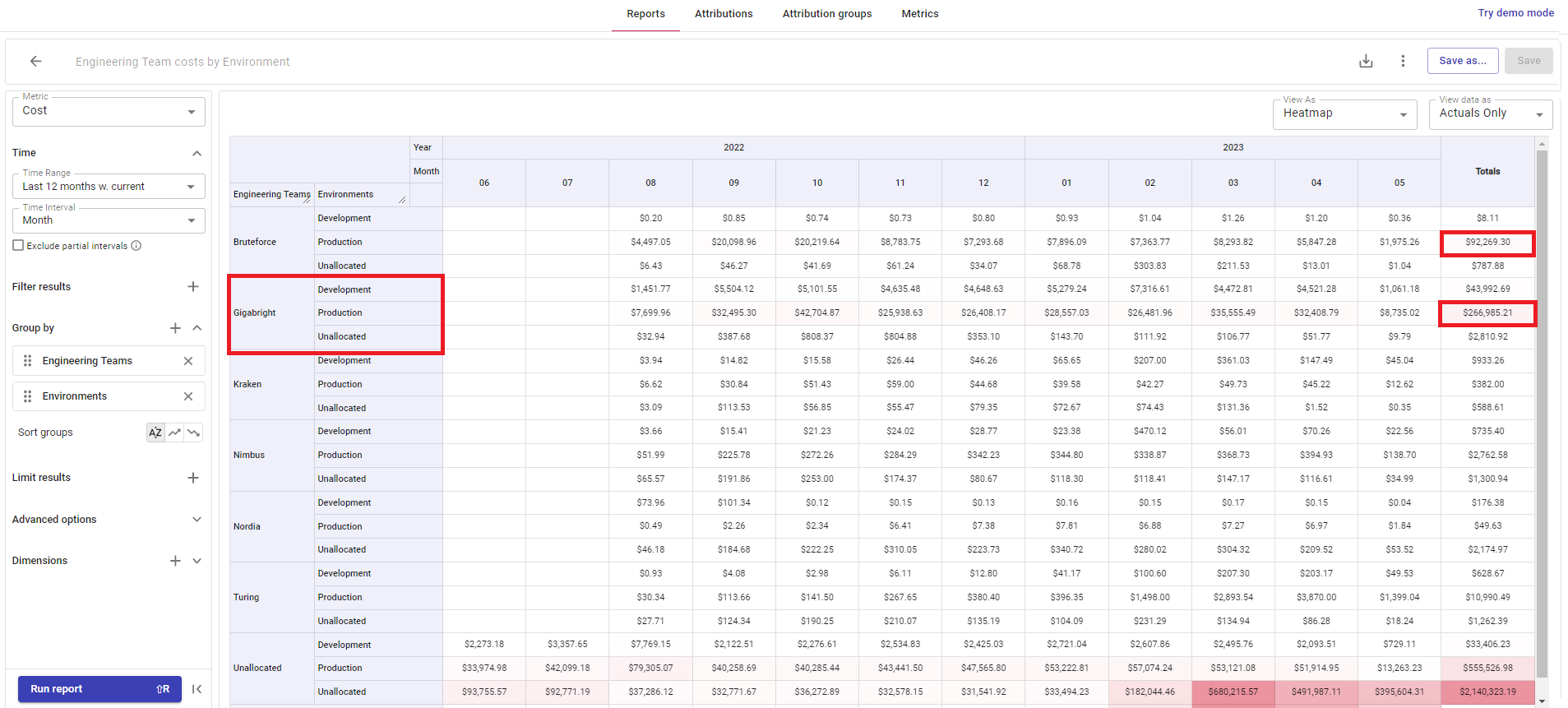This screenshot has width=1568, height=708.
Task: Download the report using the download icon
Action: tap(1366, 61)
